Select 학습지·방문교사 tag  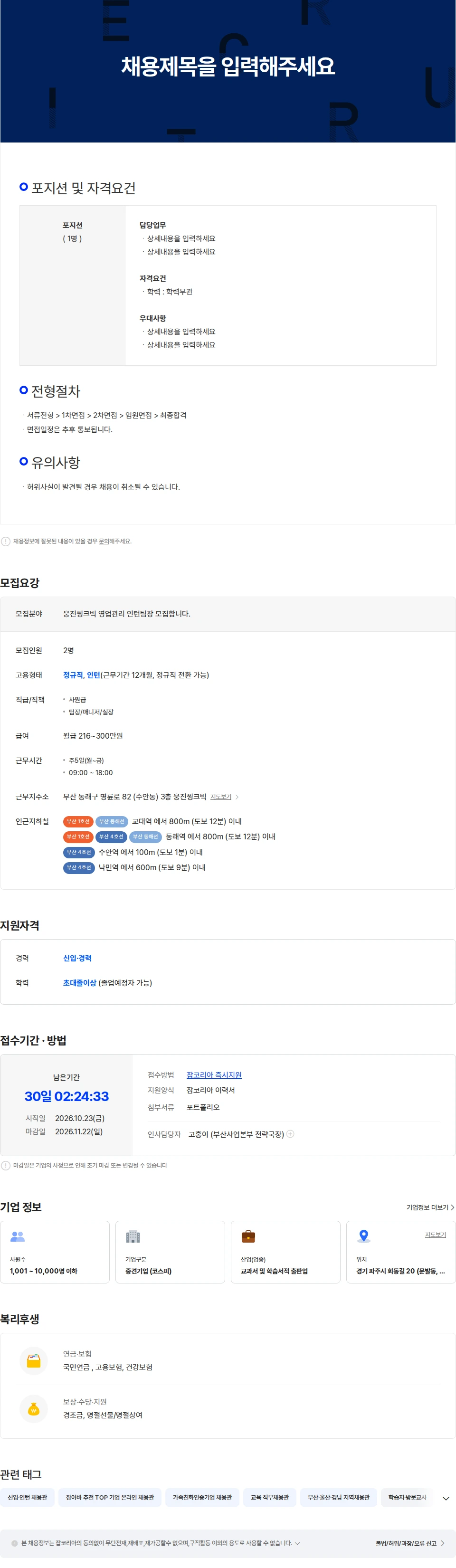pos(407,1497)
